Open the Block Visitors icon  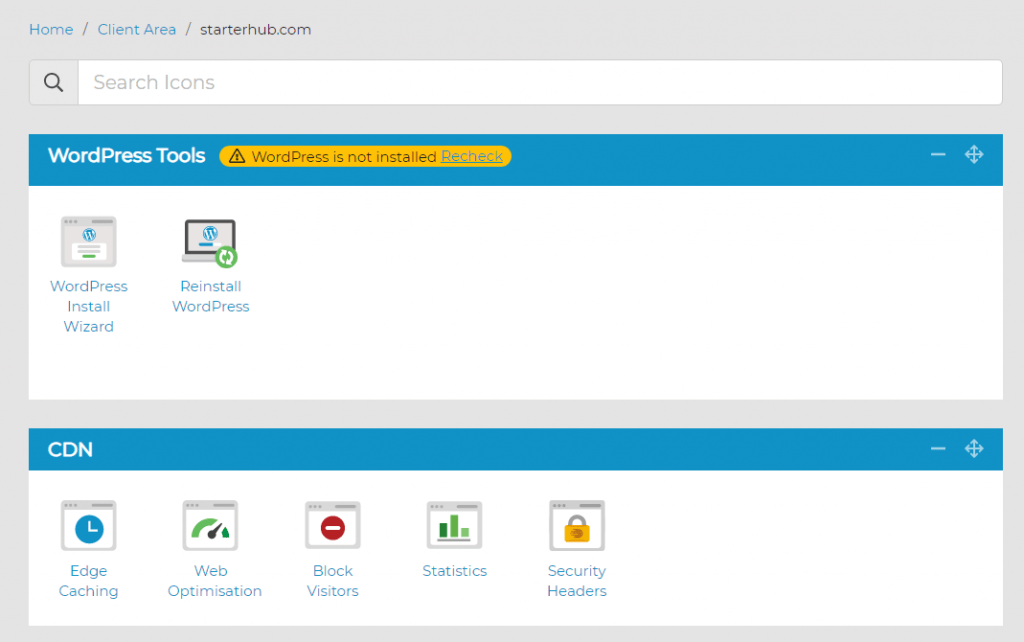click(x=332, y=526)
